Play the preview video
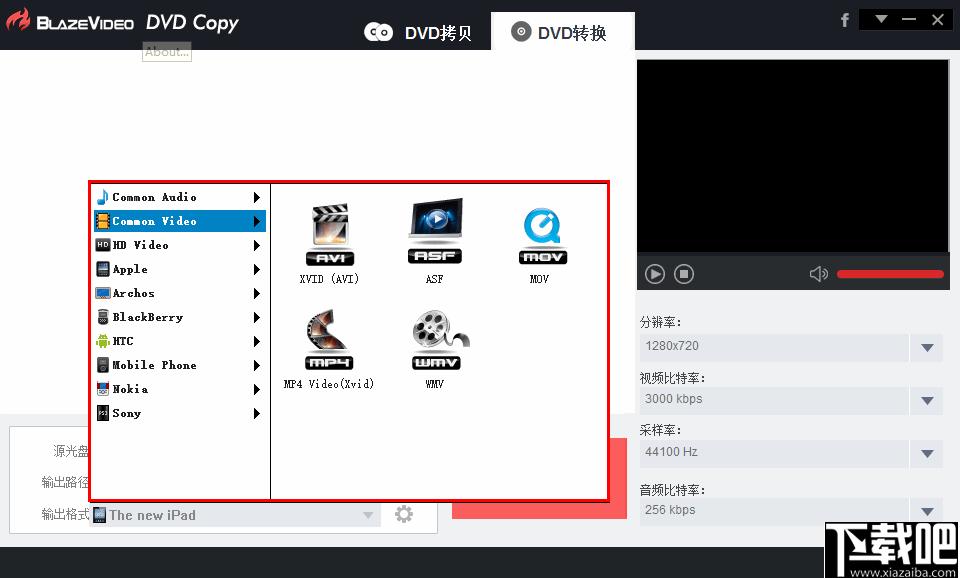 click(x=654, y=274)
